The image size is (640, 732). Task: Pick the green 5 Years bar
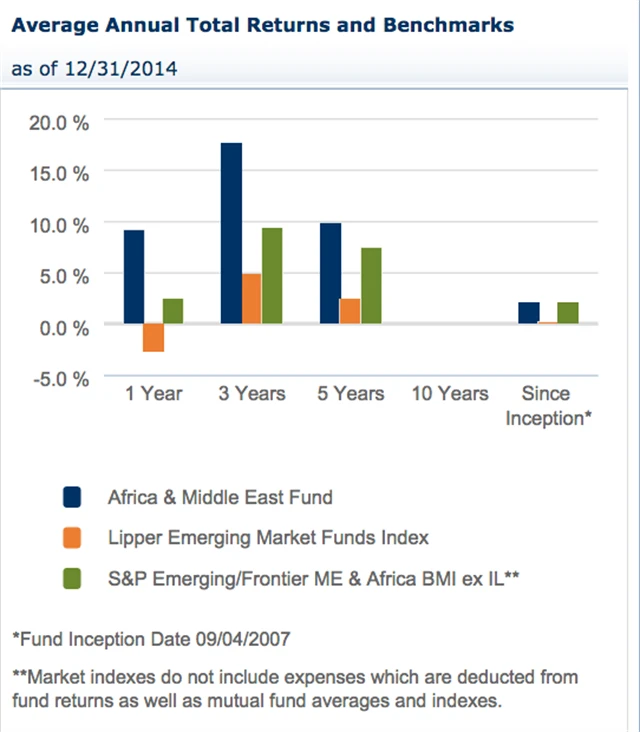click(370, 286)
